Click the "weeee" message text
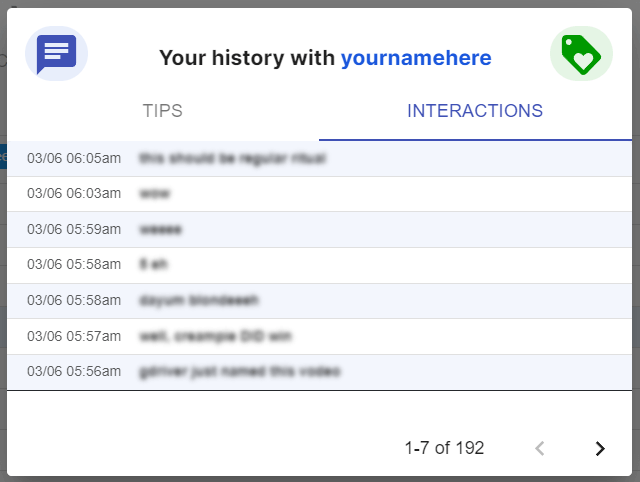Screen dimensions: 640x482 [161, 229]
